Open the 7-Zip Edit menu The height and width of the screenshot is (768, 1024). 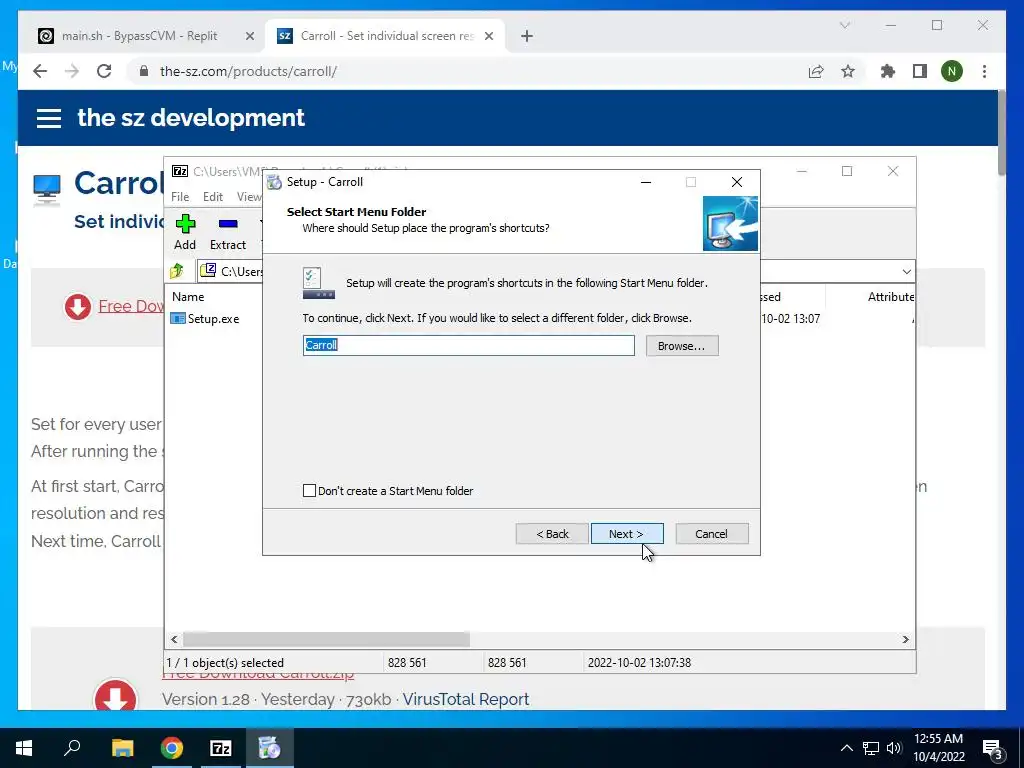(x=213, y=197)
